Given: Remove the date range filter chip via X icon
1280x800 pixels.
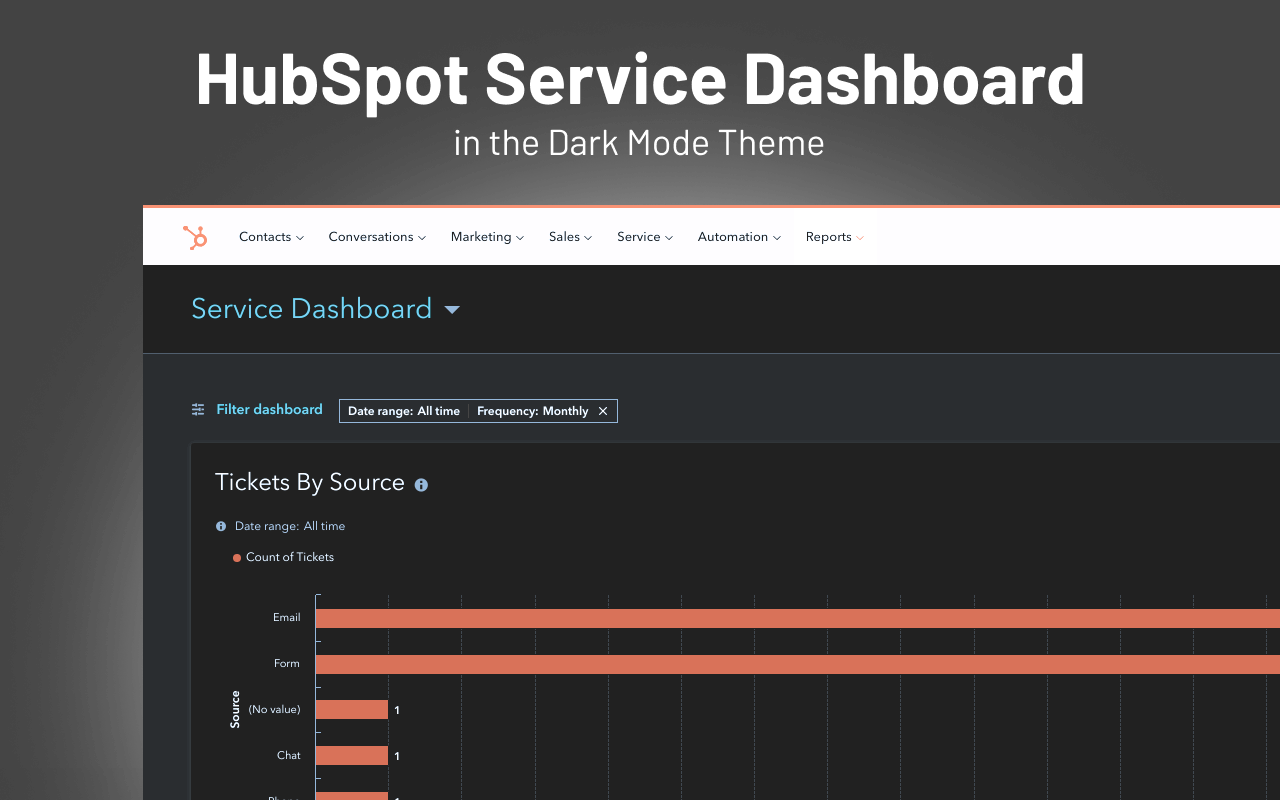Looking at the screenshot, I should (x=603, y=410).
